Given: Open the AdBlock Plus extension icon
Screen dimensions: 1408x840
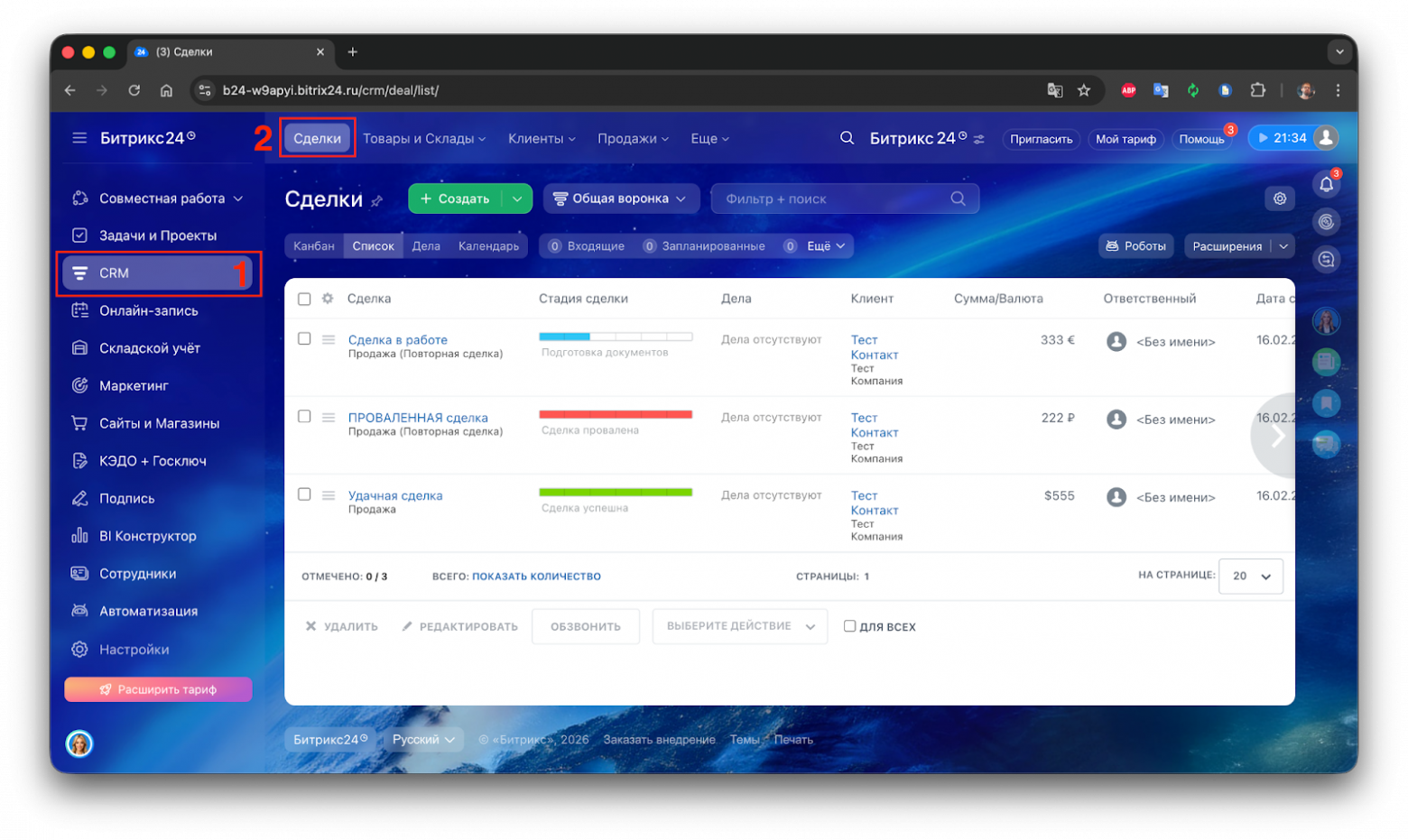Looking at the screenshot, I should pos(1128,90).
